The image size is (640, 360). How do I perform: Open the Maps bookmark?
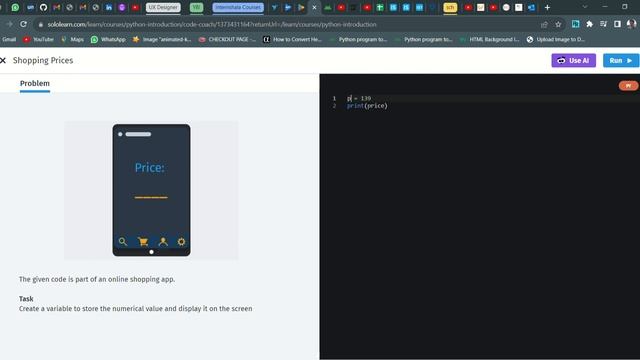point(72,40)
